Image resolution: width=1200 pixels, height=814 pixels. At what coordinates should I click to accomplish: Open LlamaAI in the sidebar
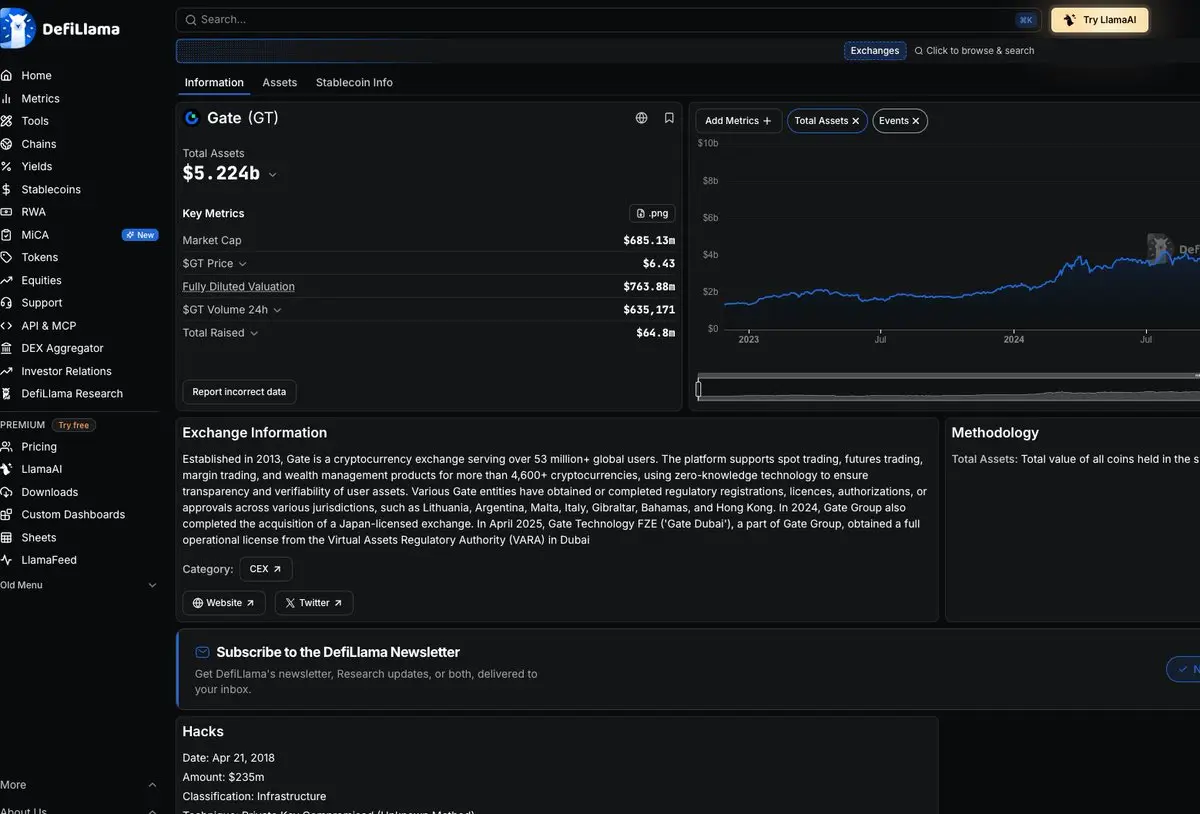[42, 469]
